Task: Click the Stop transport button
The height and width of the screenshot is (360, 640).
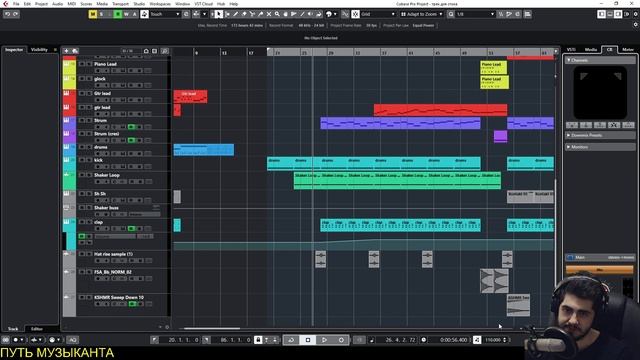Action: [x=308, y=340]
